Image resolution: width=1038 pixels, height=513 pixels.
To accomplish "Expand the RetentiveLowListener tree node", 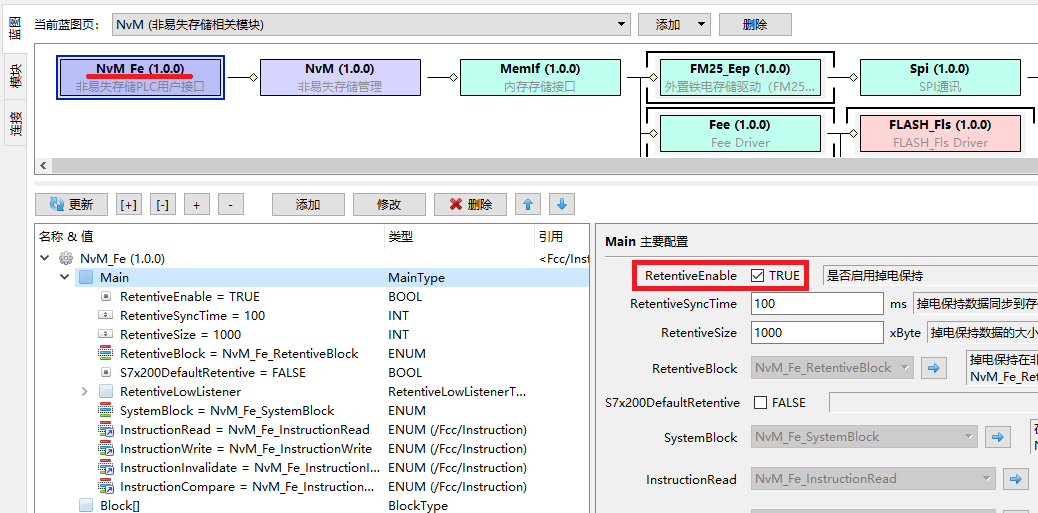I will (x=85, y=392).
